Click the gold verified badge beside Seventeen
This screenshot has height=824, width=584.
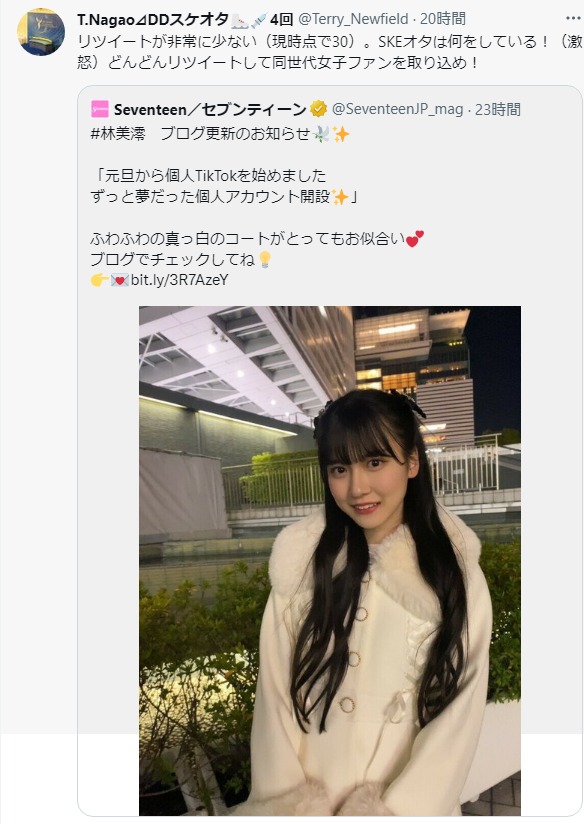click(318, 109)
